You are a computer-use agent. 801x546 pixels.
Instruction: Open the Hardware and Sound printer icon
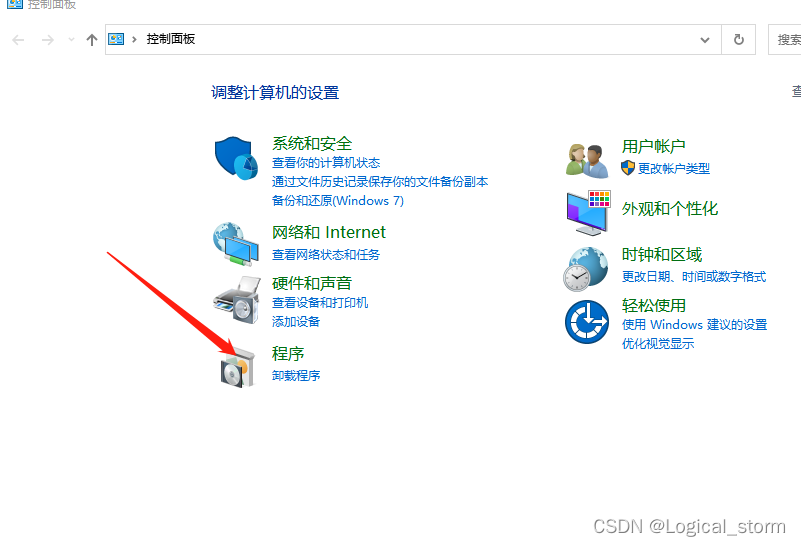tap(237, 300)
